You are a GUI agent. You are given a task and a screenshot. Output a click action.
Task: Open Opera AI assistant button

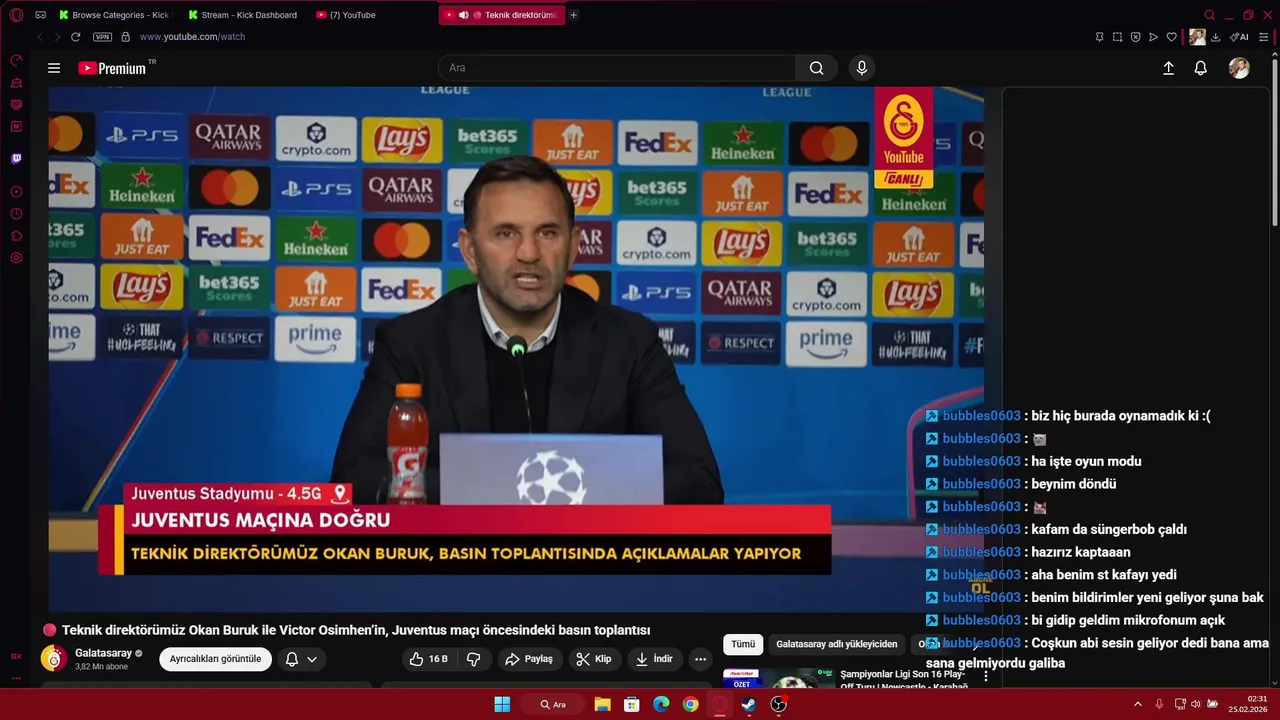[1239, 37]
